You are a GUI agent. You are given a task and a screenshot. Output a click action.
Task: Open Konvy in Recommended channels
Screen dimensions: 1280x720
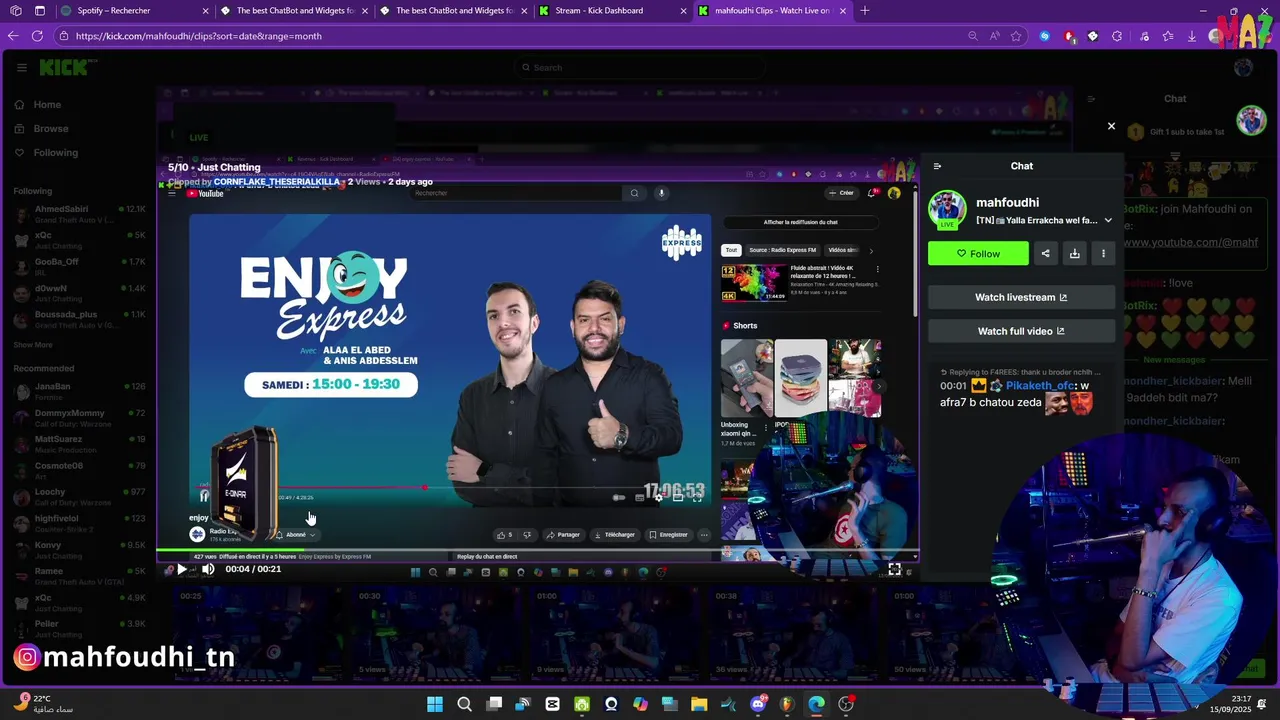pos(79,550)
